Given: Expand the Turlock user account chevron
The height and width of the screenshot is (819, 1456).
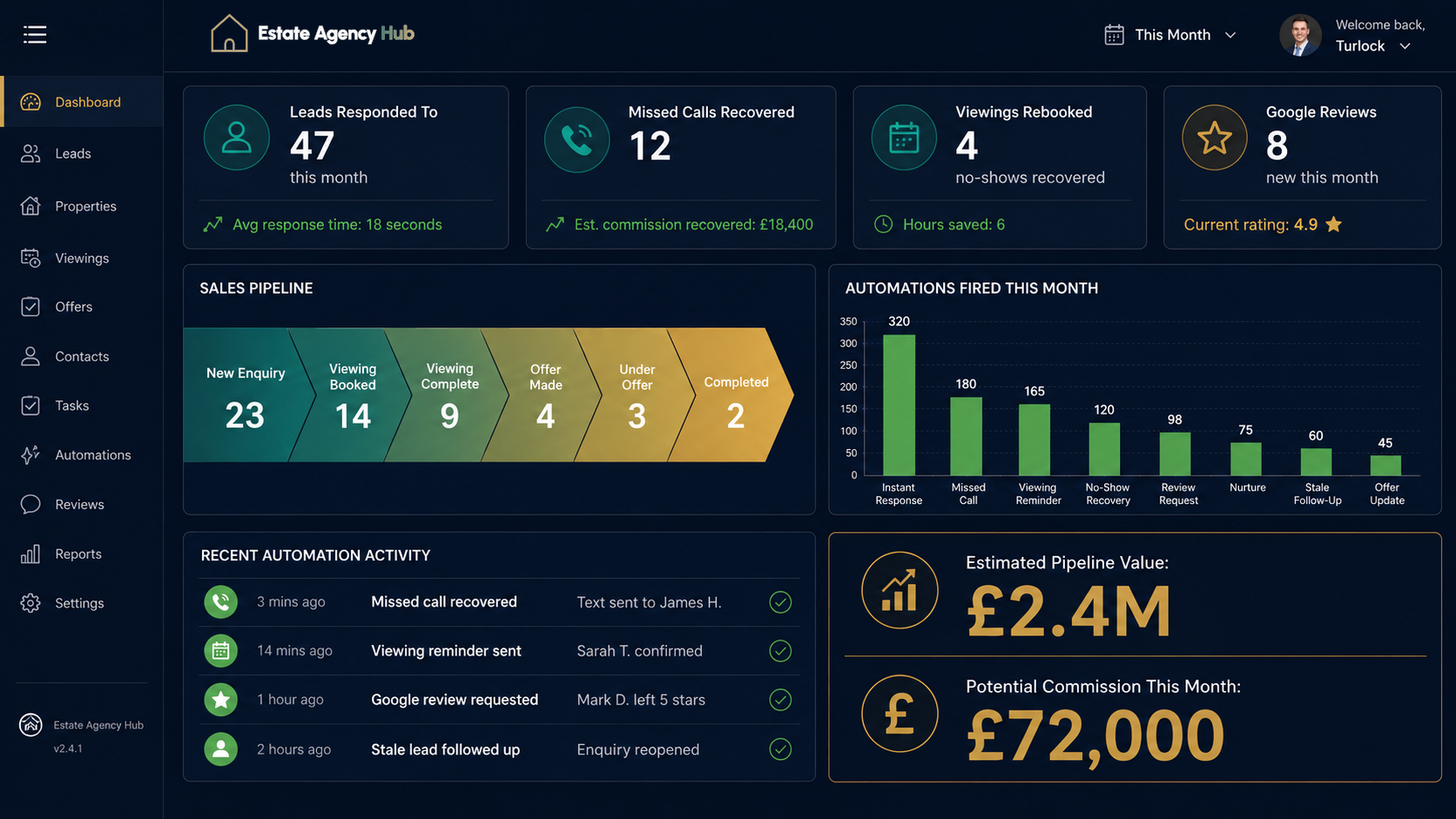Looking at the screenshot, I should (1405, 46).
